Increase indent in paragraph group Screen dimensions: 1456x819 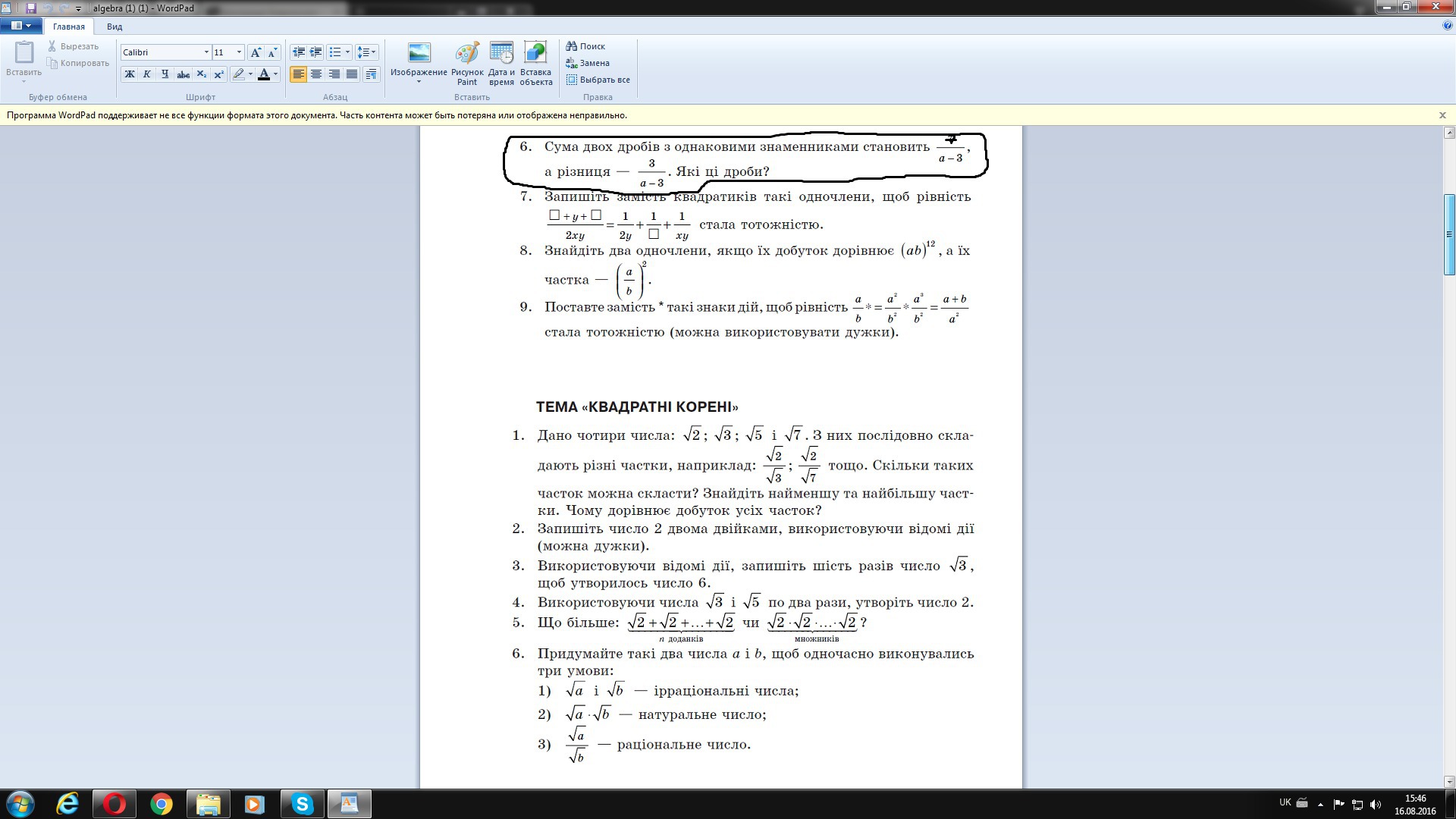[x=316, y=52]
